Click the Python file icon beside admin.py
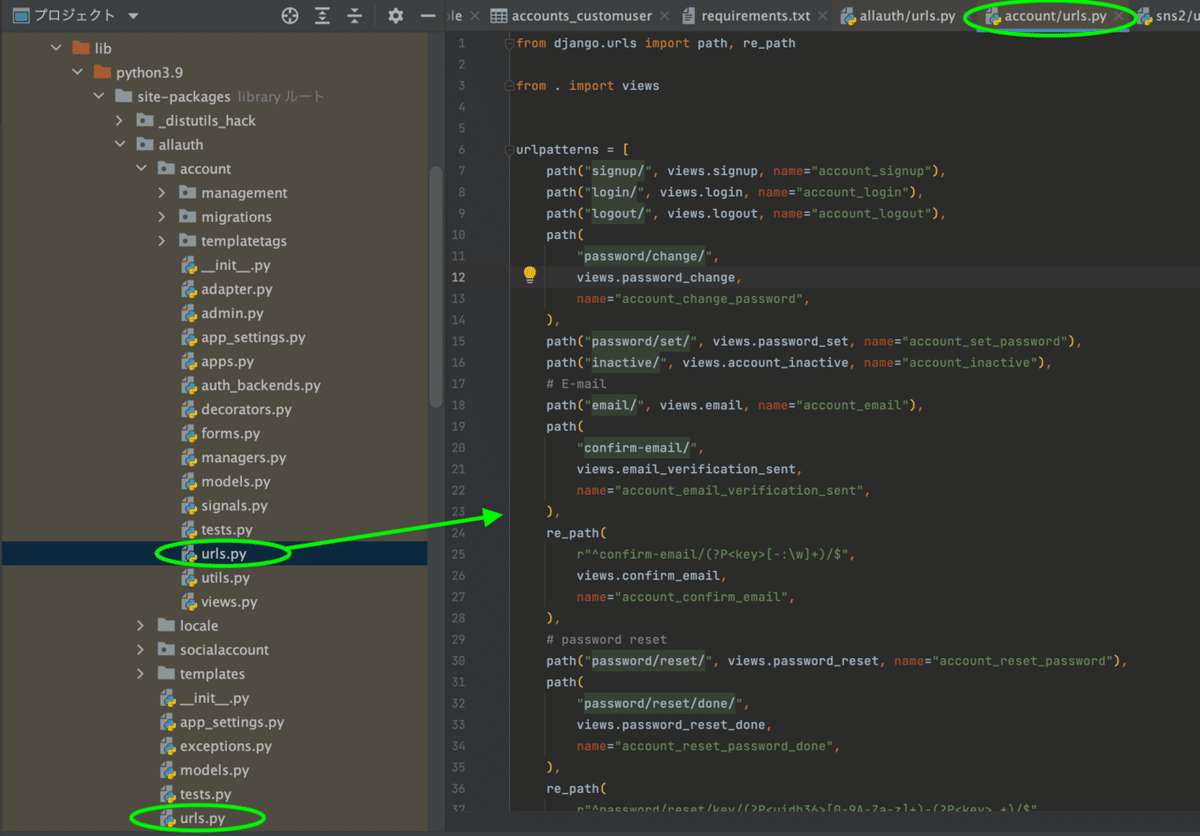 [x=189, y=313]
